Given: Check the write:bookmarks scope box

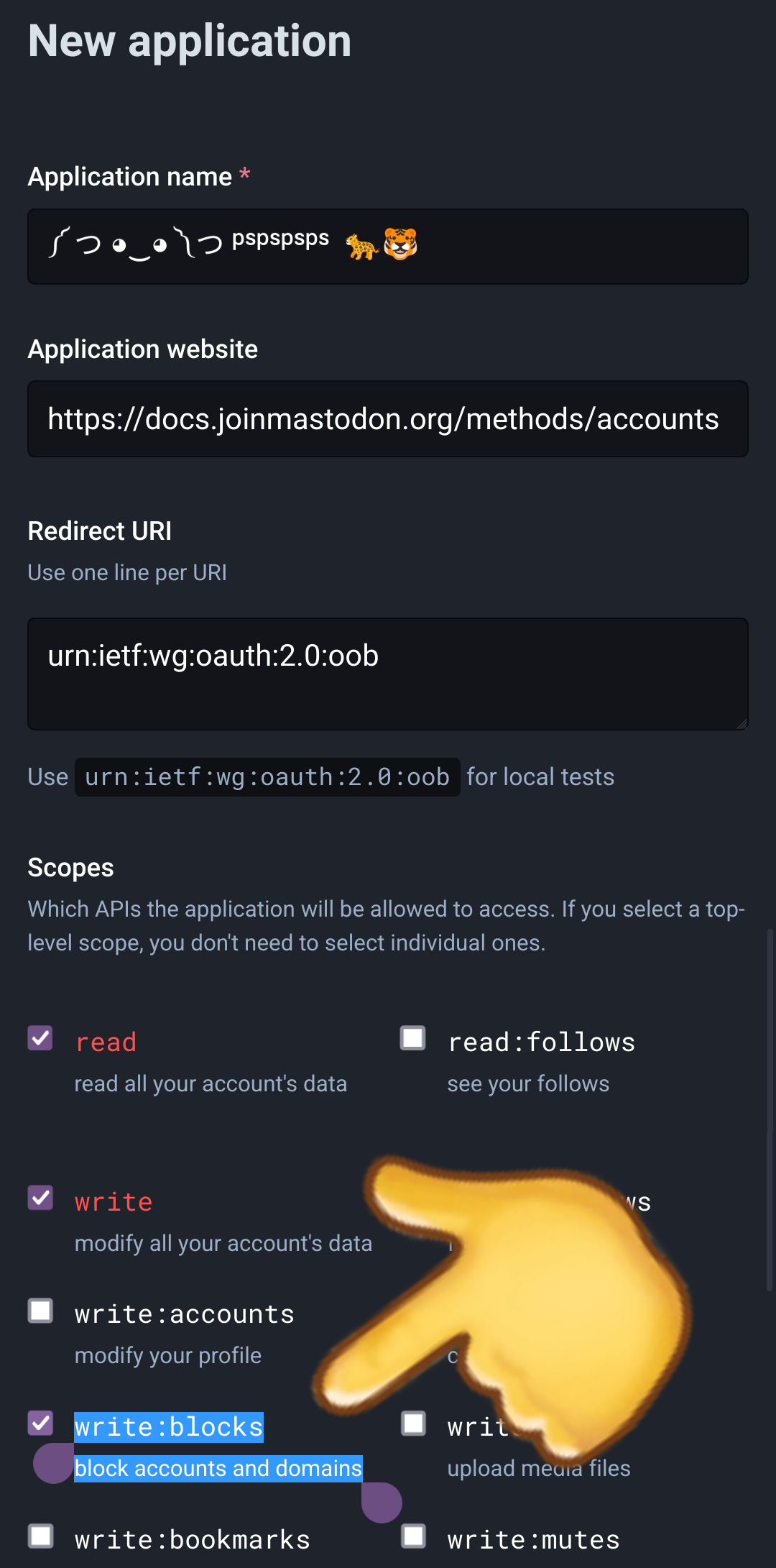Looking at the screenshot, I should tap(40, 1536).
